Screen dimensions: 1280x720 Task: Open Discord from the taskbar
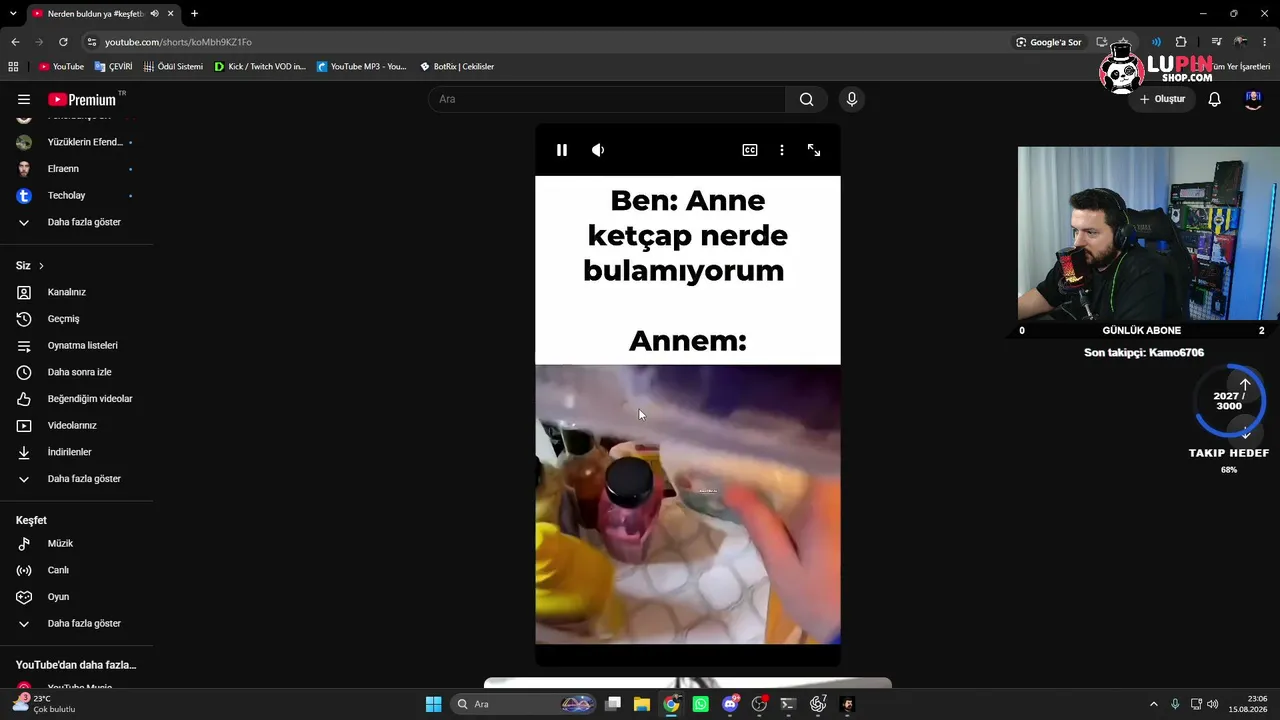pyautogui.click(x=731, y=704)
